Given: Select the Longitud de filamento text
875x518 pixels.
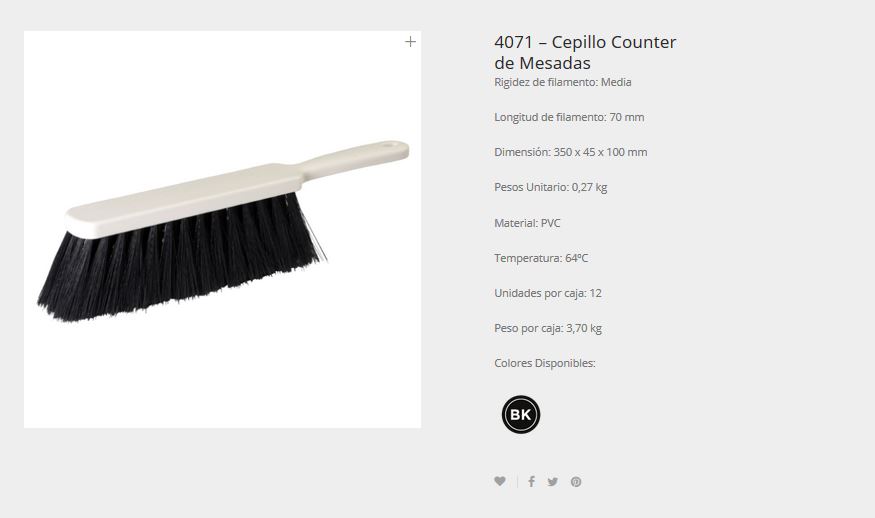Looking at the screenshot, I should click(569, 117).
